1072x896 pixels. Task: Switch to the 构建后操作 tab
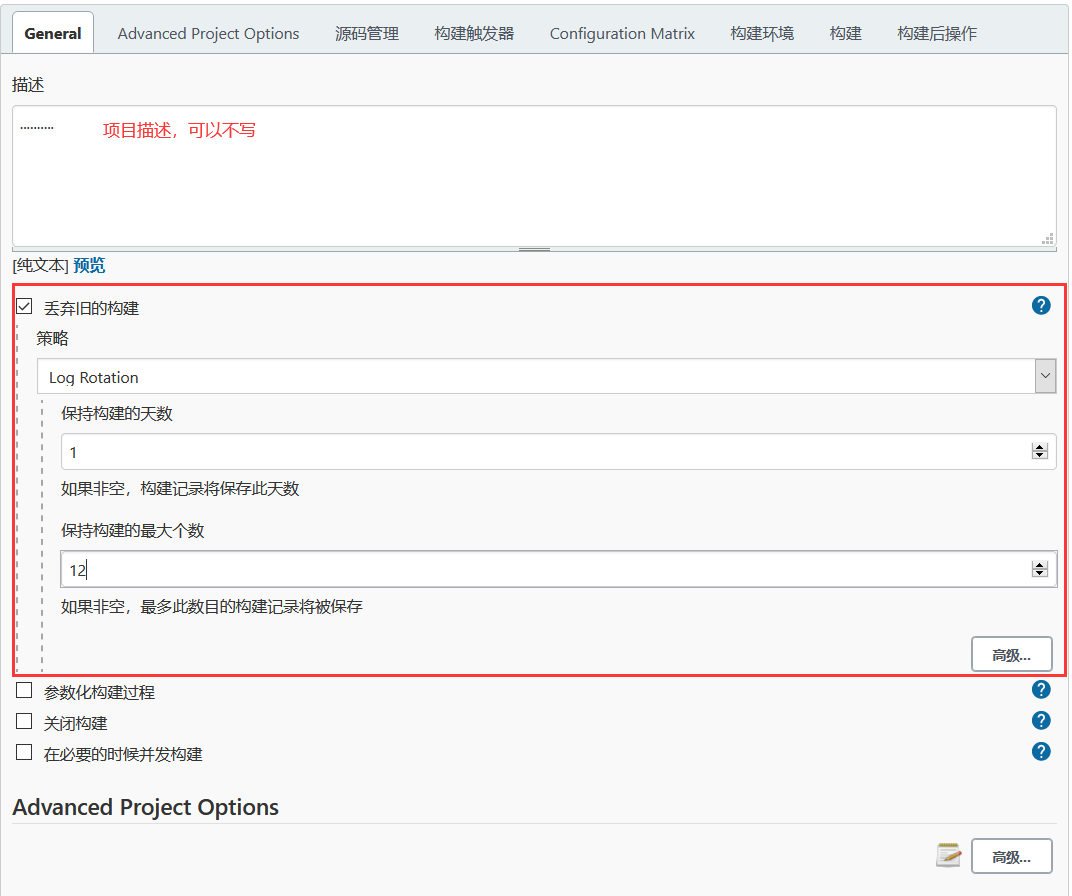[x=937, y=33]
